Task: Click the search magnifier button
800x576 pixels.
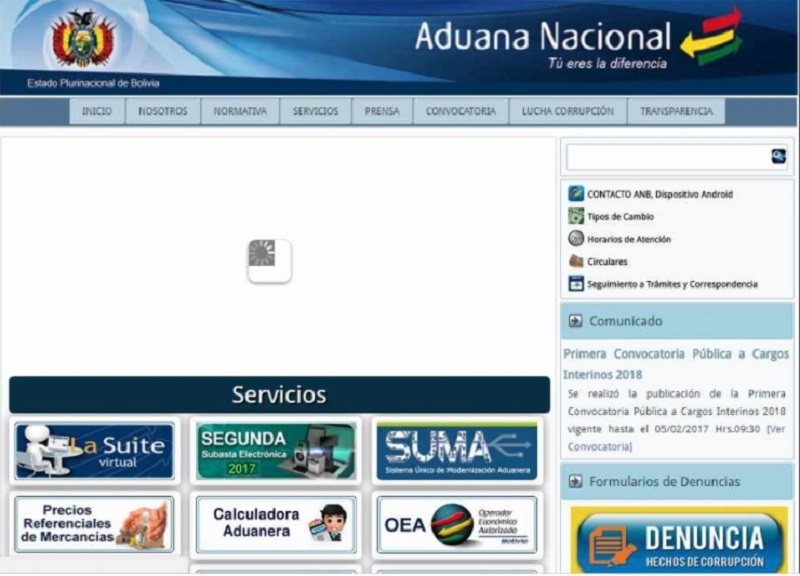Action: coord(778,156)
